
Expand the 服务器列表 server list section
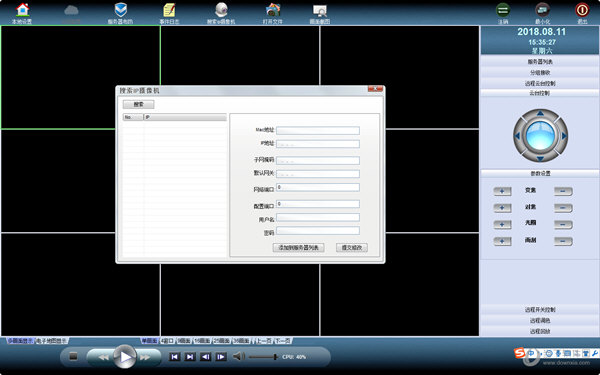click(x=540, y=62)
